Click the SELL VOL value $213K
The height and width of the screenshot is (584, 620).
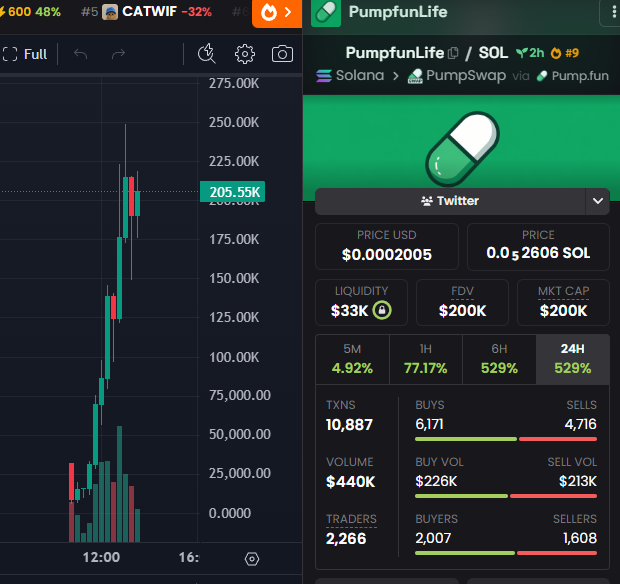click(578, 482)
